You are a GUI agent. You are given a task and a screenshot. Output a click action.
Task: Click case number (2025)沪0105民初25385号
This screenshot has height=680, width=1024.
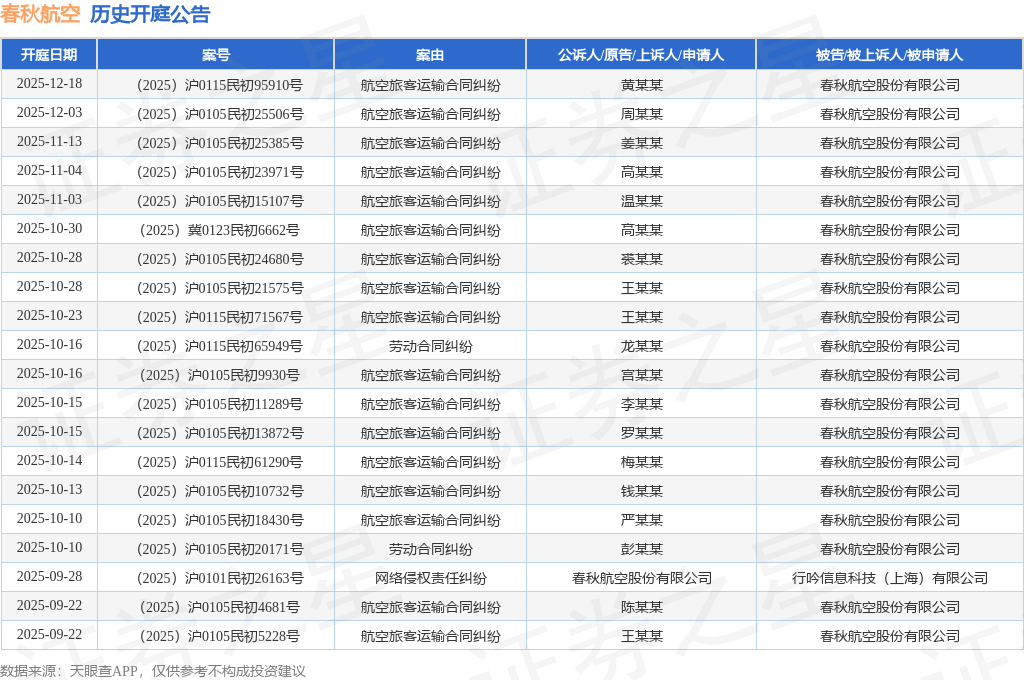(219, 143)
